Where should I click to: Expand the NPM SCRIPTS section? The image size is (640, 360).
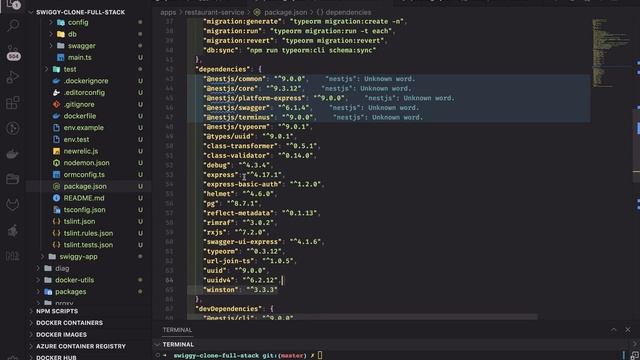[x=31, y=311]
